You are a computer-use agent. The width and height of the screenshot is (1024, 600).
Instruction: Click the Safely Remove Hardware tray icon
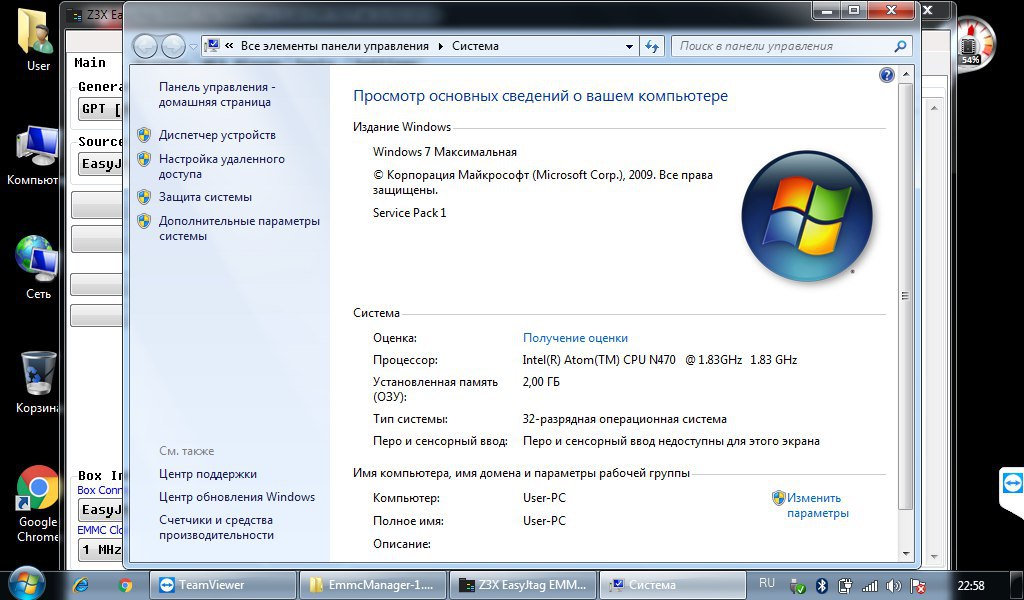click(x=797, y=586)
